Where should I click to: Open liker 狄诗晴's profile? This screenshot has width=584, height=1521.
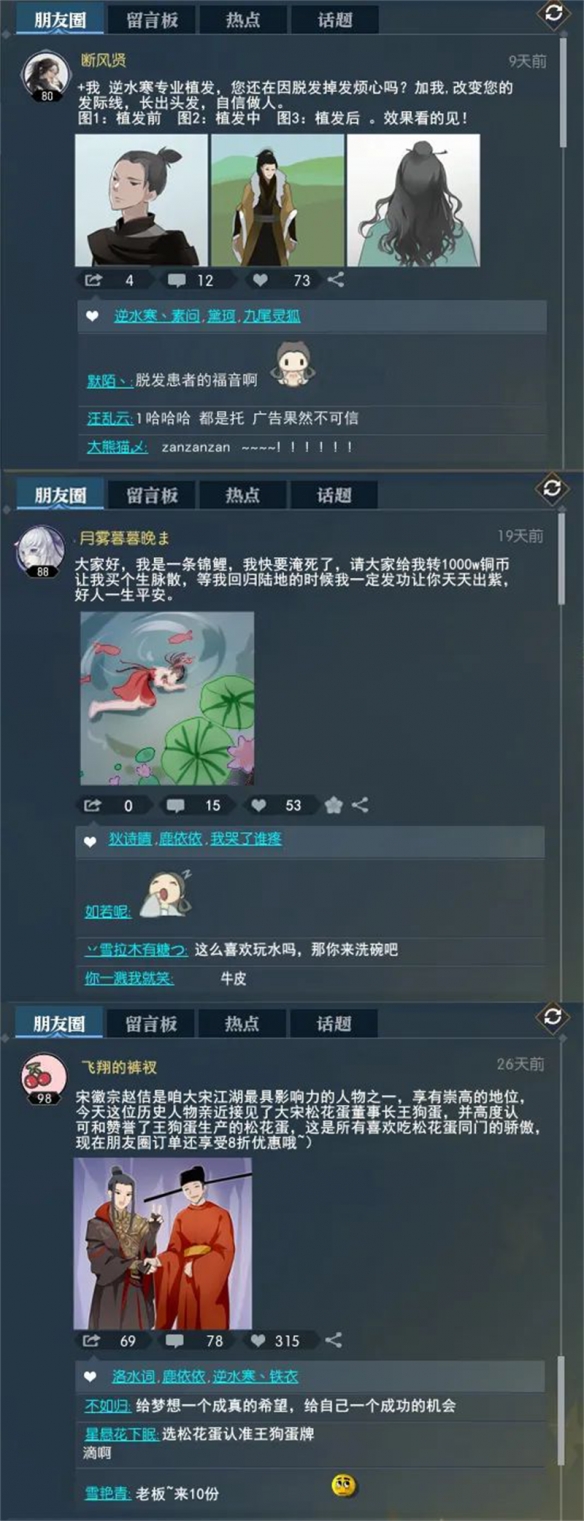(x=130, y=839)
